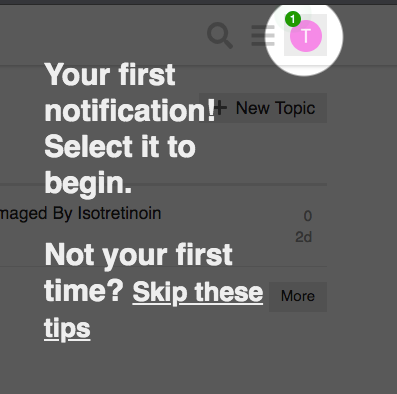Click the word tips in underlined link

click(x=67, y=329)
